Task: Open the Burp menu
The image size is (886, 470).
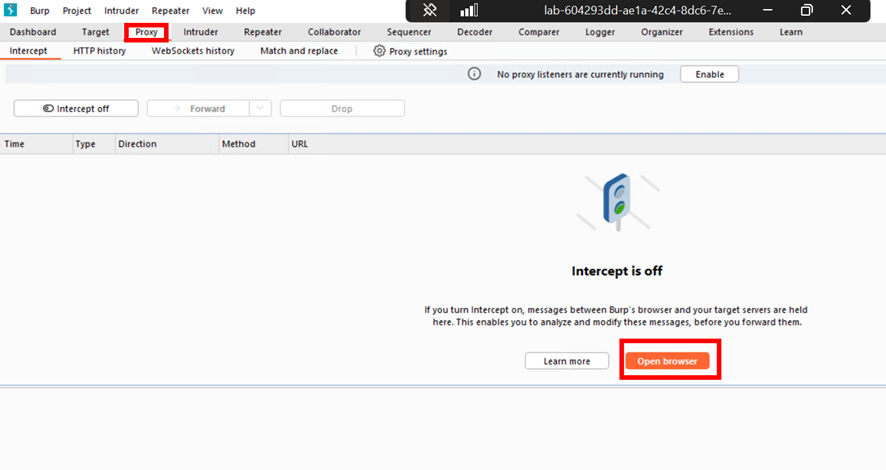Action: point(40,11)
